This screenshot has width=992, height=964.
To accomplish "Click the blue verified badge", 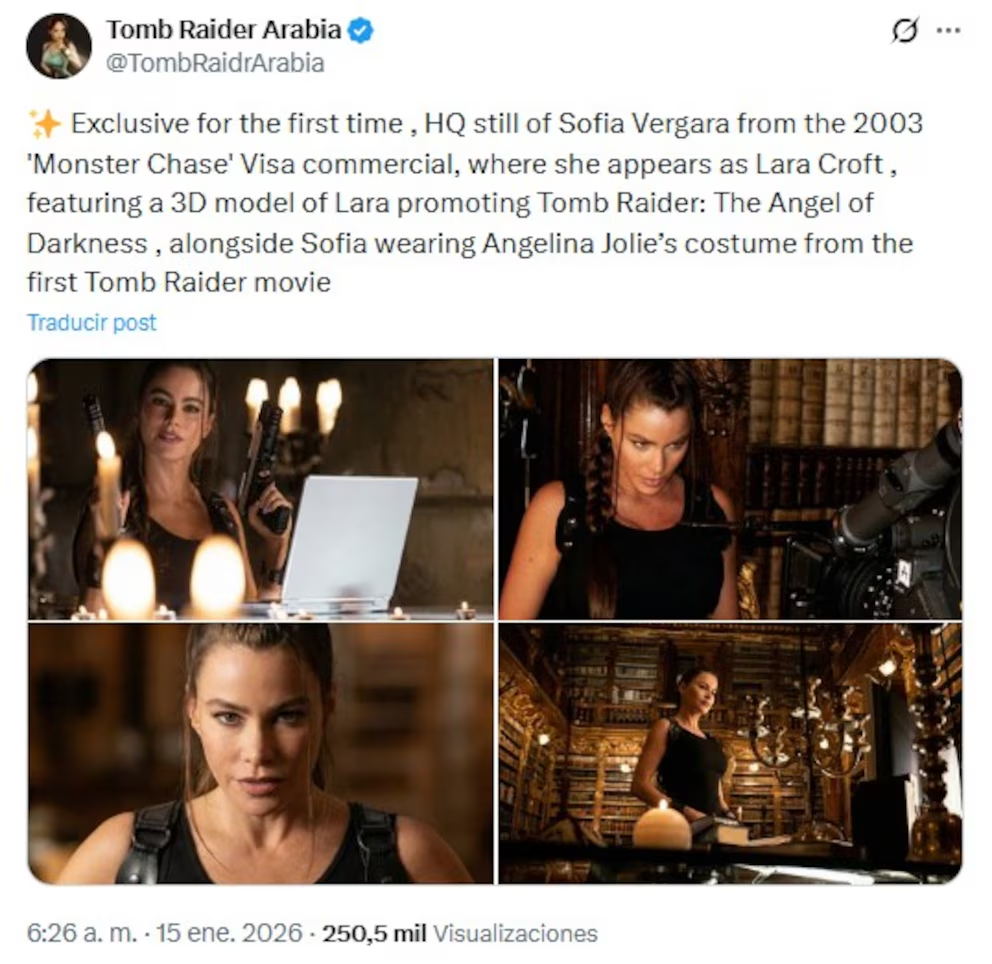I will pos(361,30).
